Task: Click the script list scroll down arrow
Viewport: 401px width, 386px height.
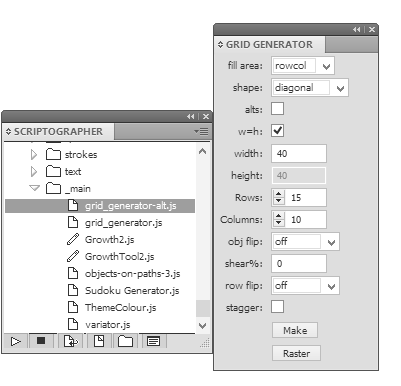Action: (202, 325)
